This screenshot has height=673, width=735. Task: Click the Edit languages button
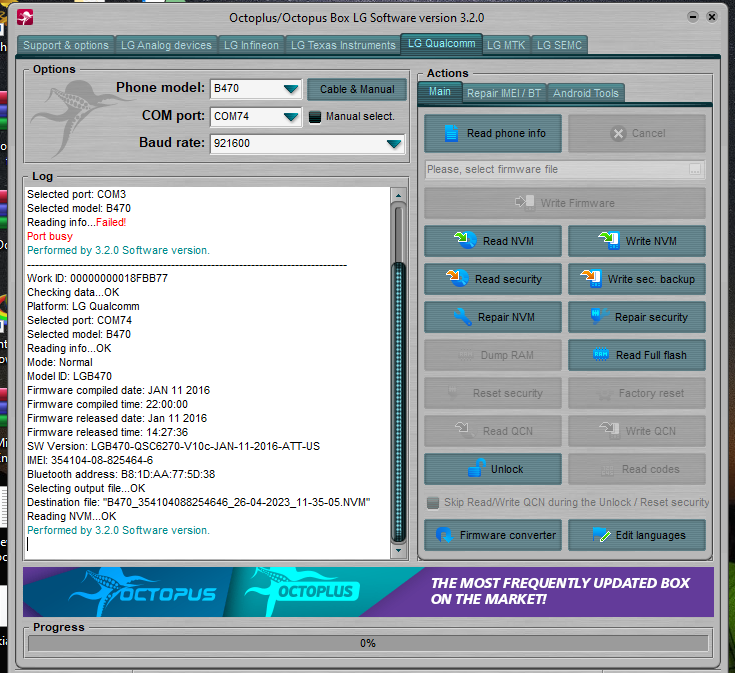[x=637, y=535]
